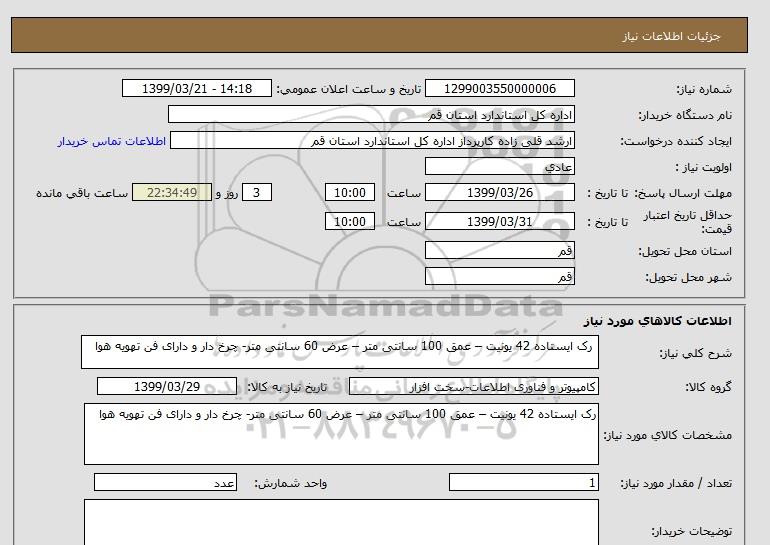770x545 pixels.
Task: Select the اطلاعات کالاهای مورد نیاز section heading
Action: [x=658, y=321]
